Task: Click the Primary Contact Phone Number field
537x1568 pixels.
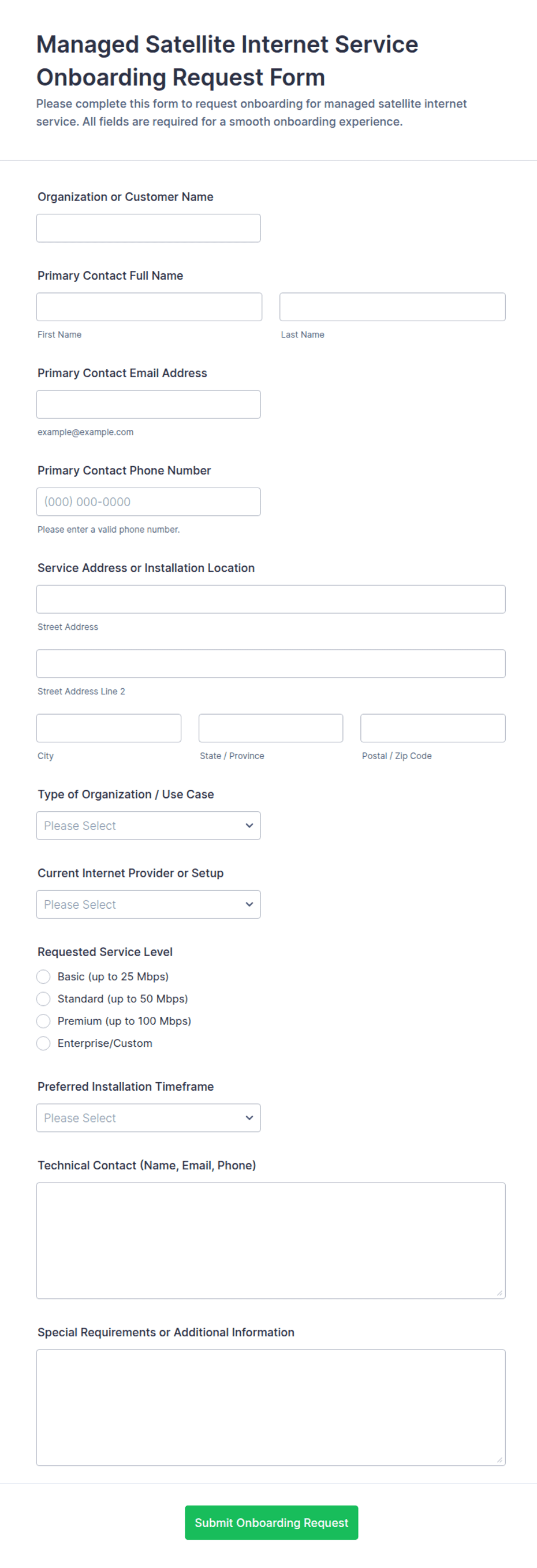Action: 148,501
